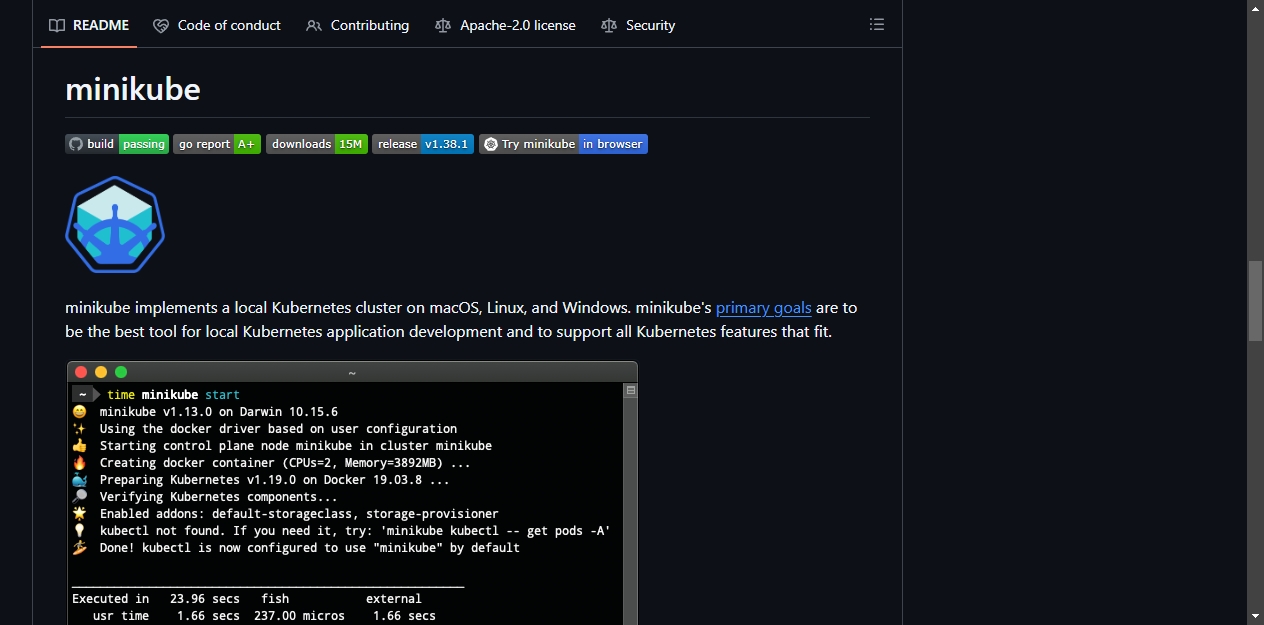
Task: Follow the primary goals link
Action: click(763, 308)
